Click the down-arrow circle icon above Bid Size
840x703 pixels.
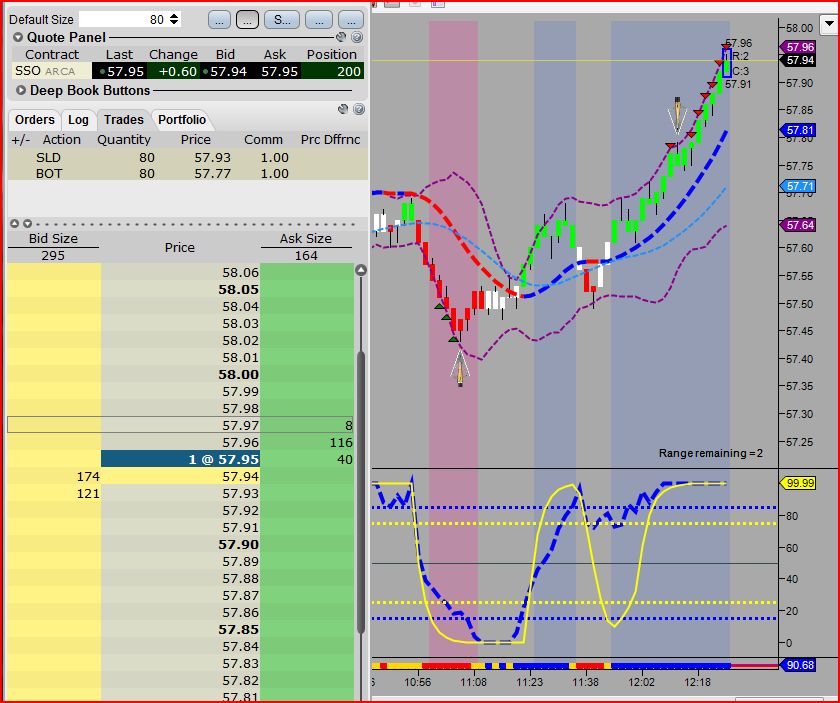coord(27,223)
